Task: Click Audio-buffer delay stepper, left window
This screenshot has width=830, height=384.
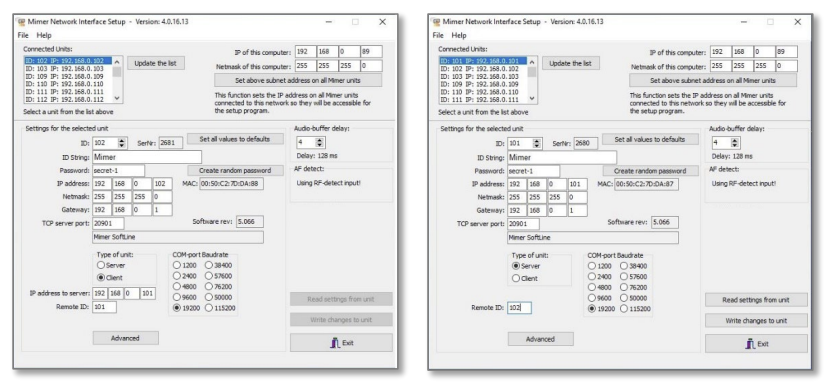Action: tap(319, 142)
